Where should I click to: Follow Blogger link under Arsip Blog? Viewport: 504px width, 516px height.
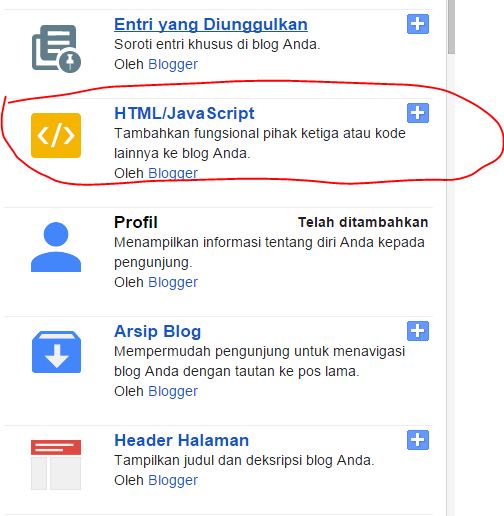[173, 391]
